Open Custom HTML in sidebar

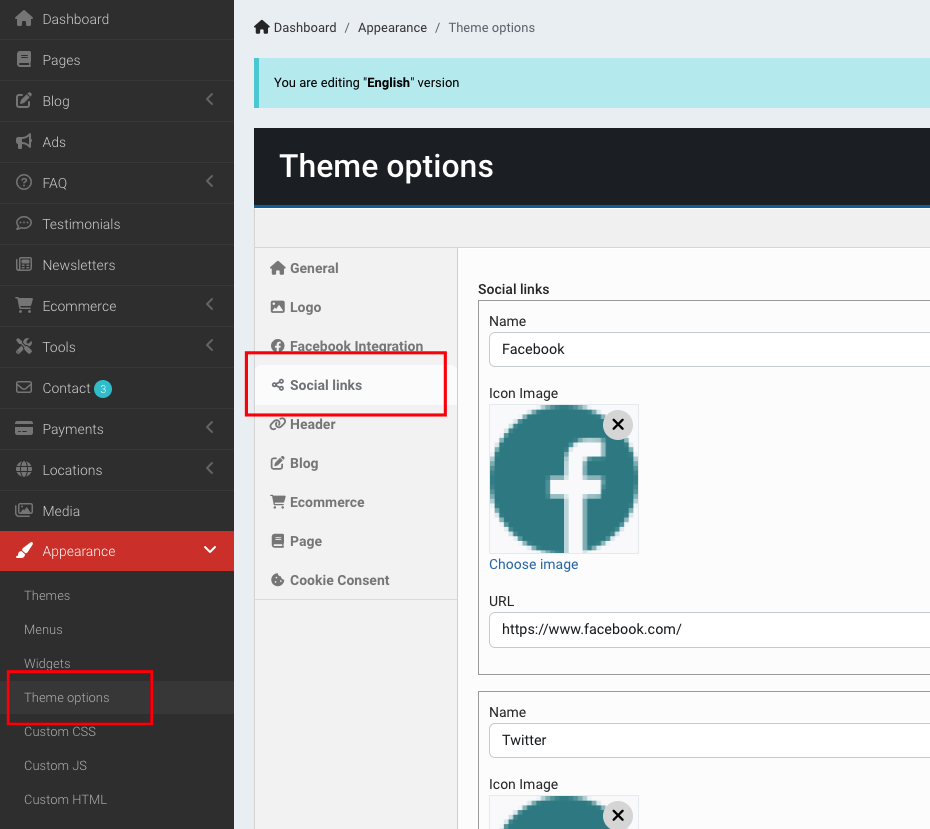pyautogui.click(x=65, y=799)
